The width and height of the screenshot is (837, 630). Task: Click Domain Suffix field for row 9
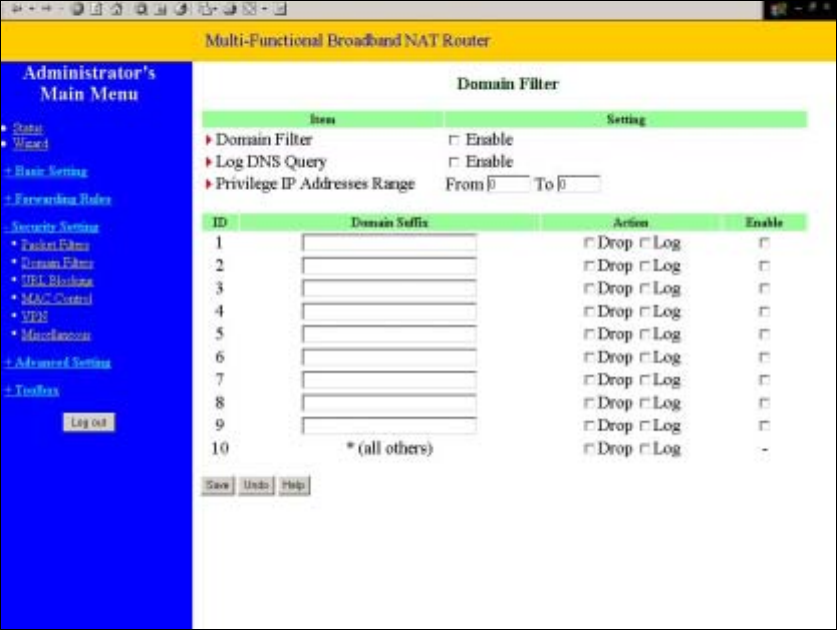tap(389, 426)
